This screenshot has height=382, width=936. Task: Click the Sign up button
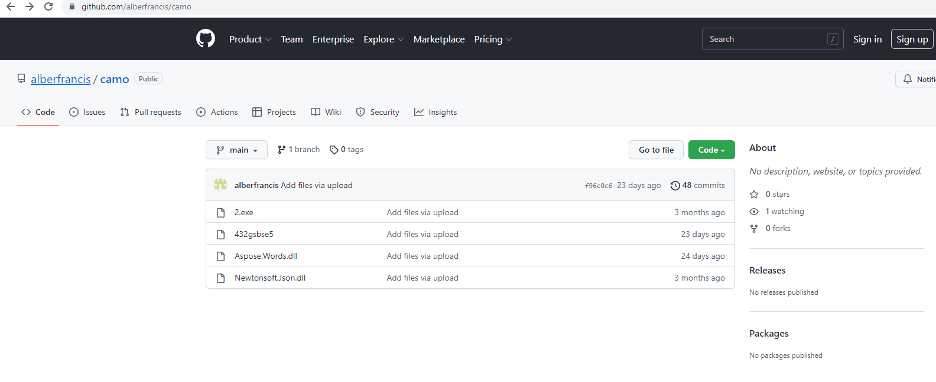point(912,39)
